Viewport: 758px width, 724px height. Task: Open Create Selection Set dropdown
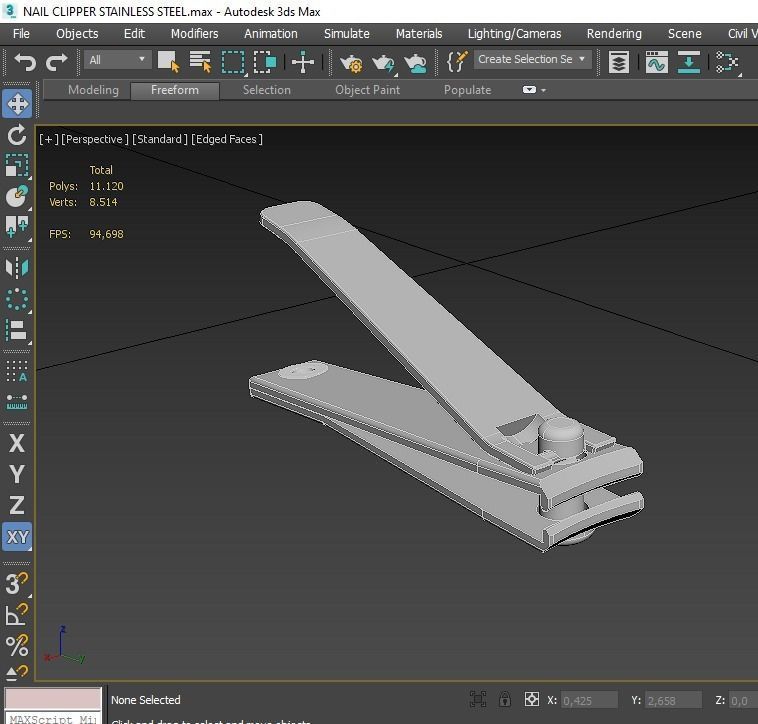coord(532,59)
